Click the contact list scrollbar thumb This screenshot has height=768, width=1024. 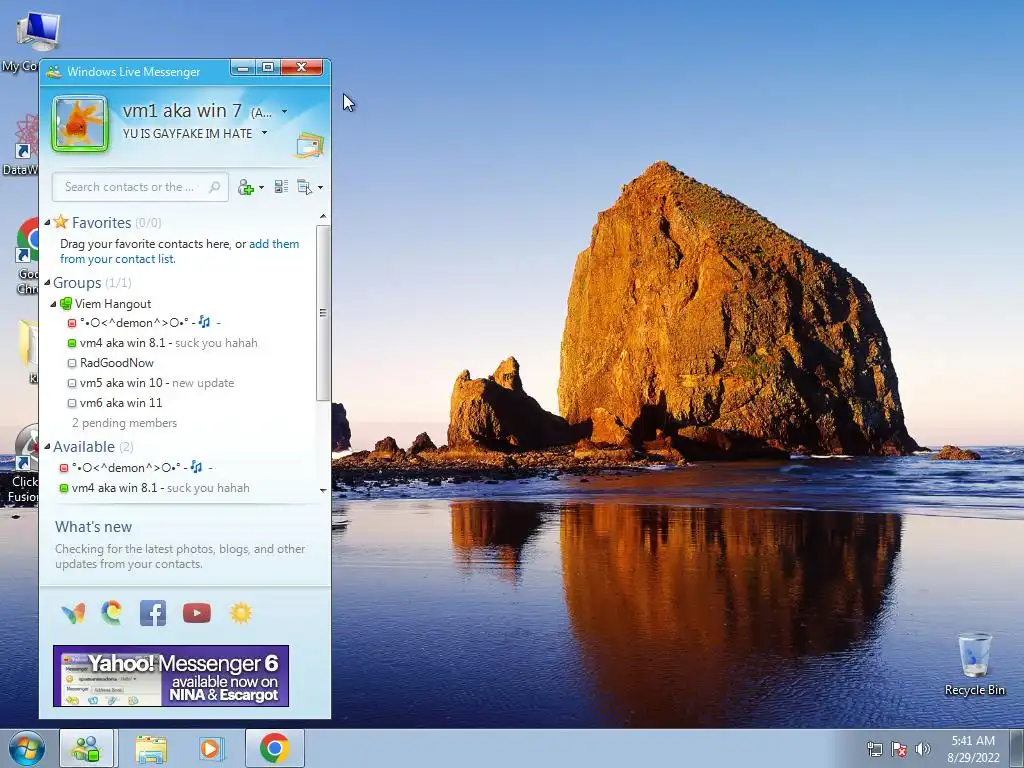pos(323,313)
